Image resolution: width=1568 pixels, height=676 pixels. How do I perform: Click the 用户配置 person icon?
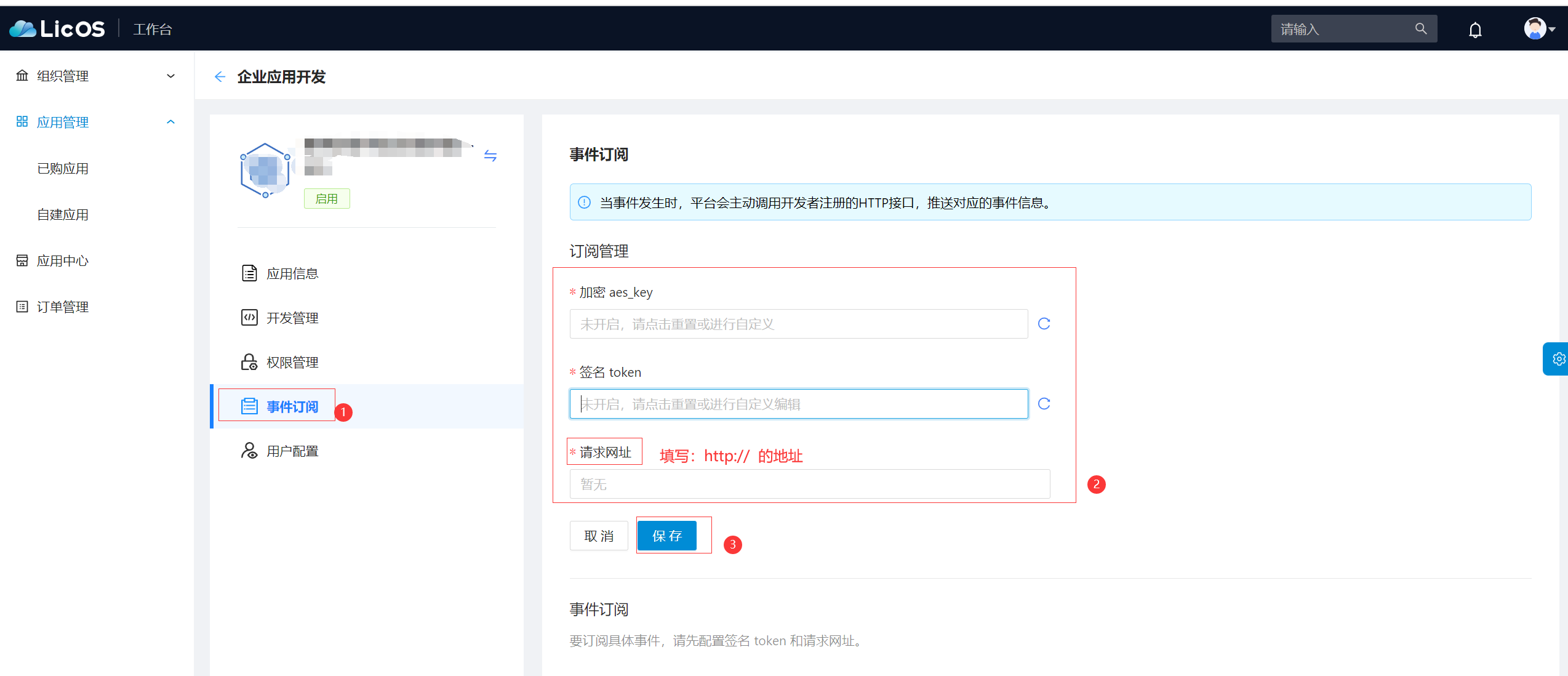[249, 450]
